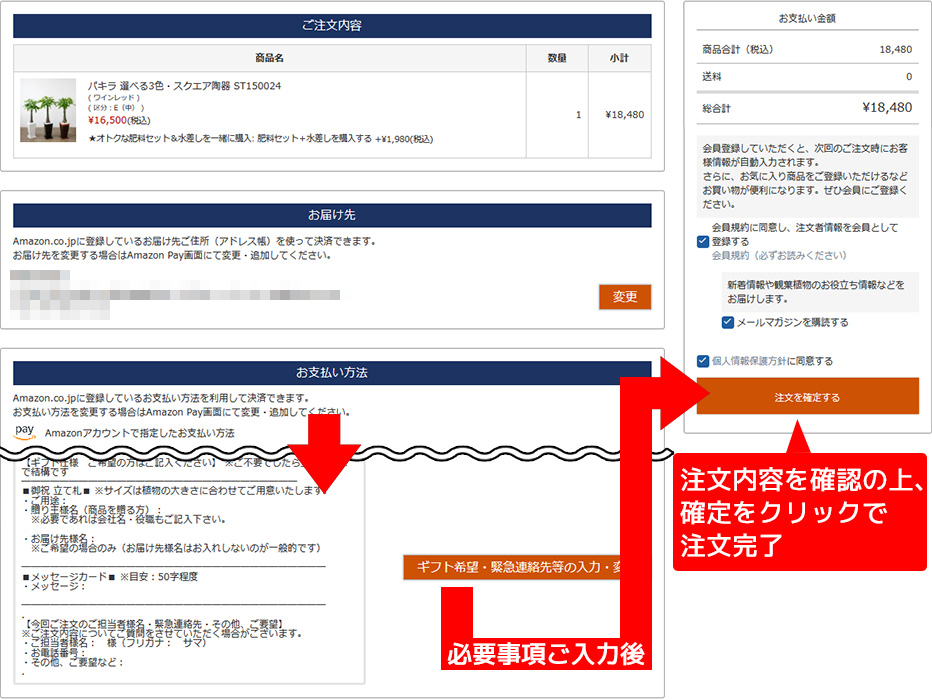
Task: Click the orange 変更 address change button
Action: click(x=624, y=297)
